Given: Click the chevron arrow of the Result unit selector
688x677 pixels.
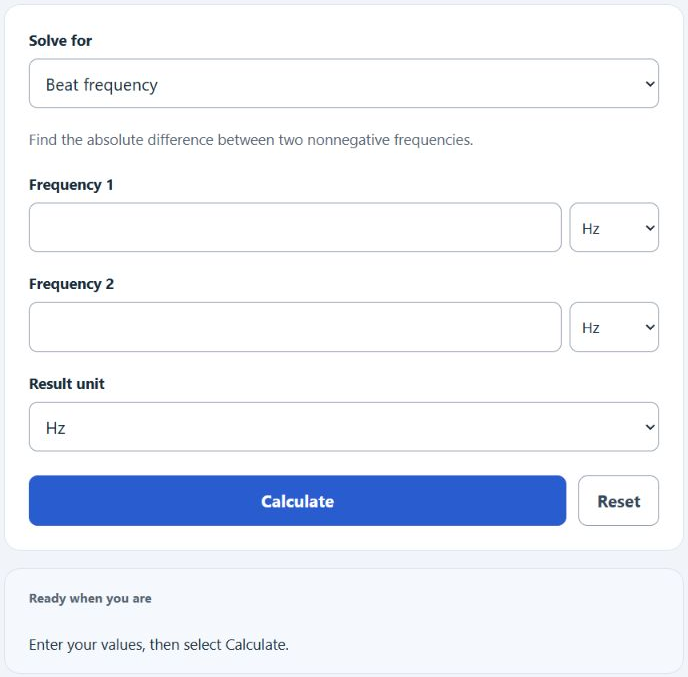Looking at the screenshot, I should pyautogui.click(x=650, y=427).
